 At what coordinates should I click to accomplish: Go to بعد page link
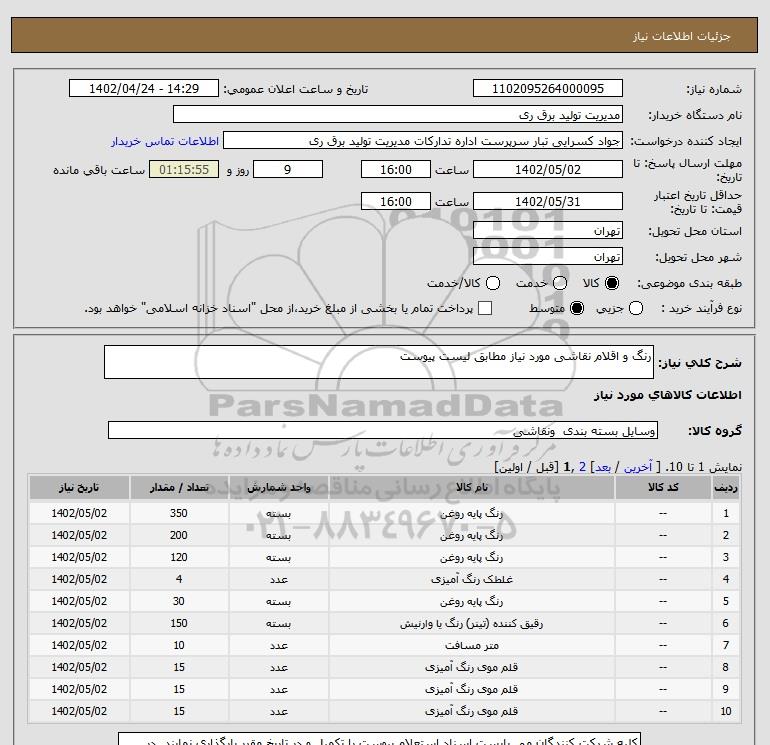603,467
